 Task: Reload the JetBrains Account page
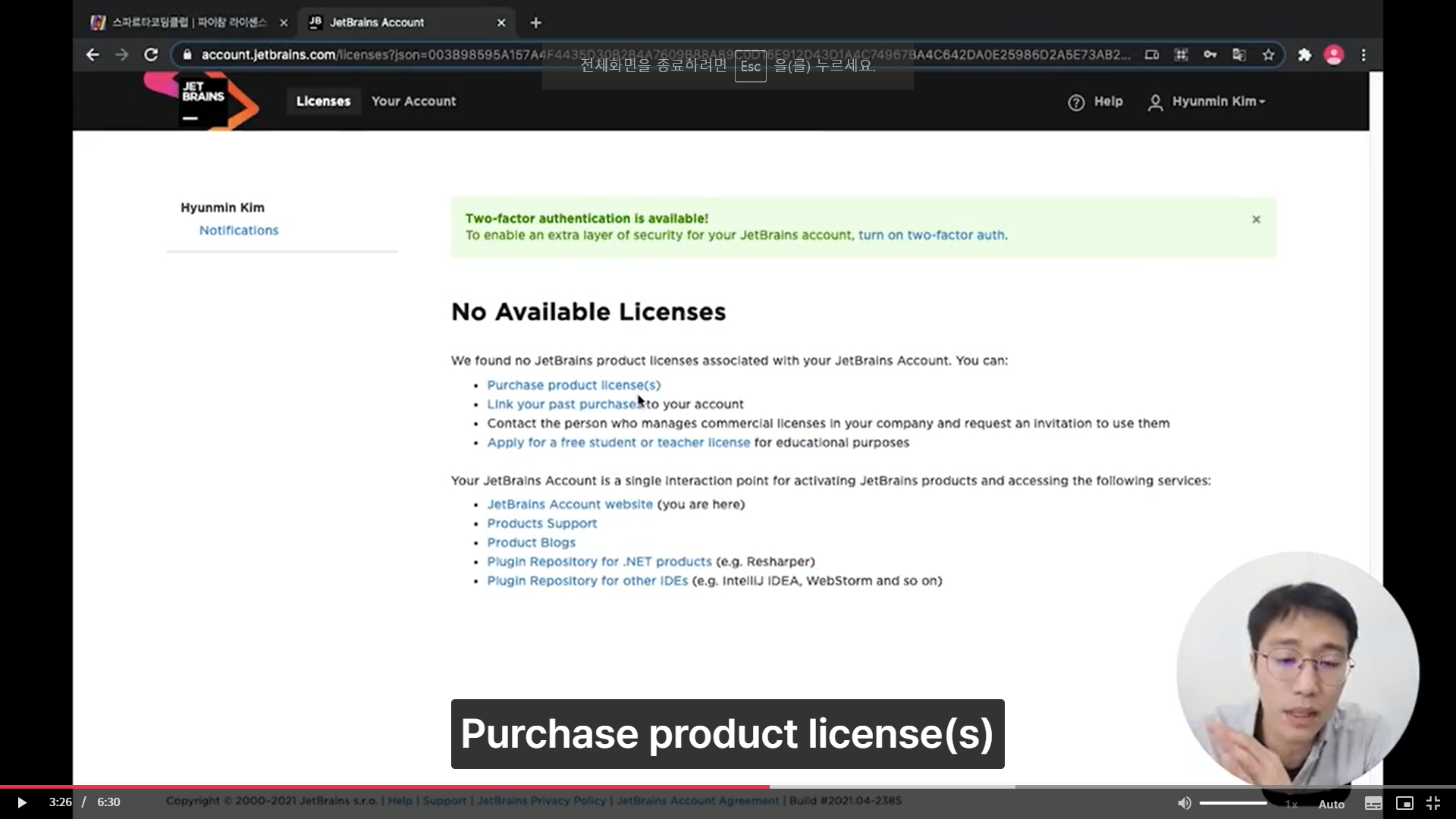[151, 55]
